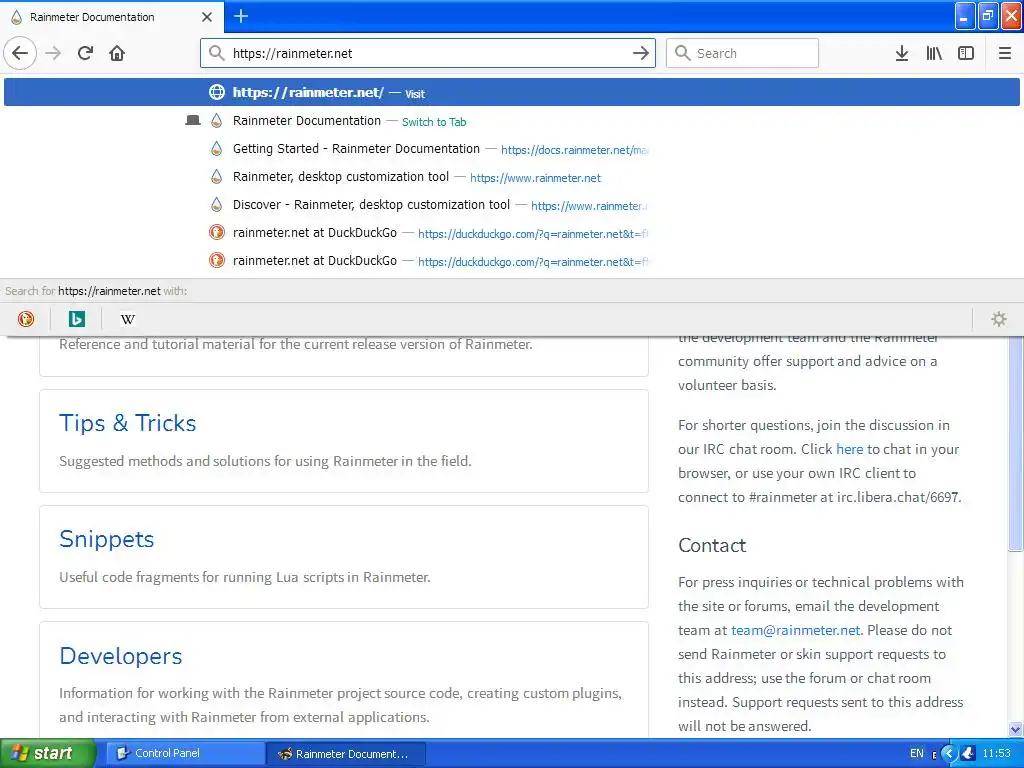Click the team@rainmeter.net email link

(x=795, y=630)
